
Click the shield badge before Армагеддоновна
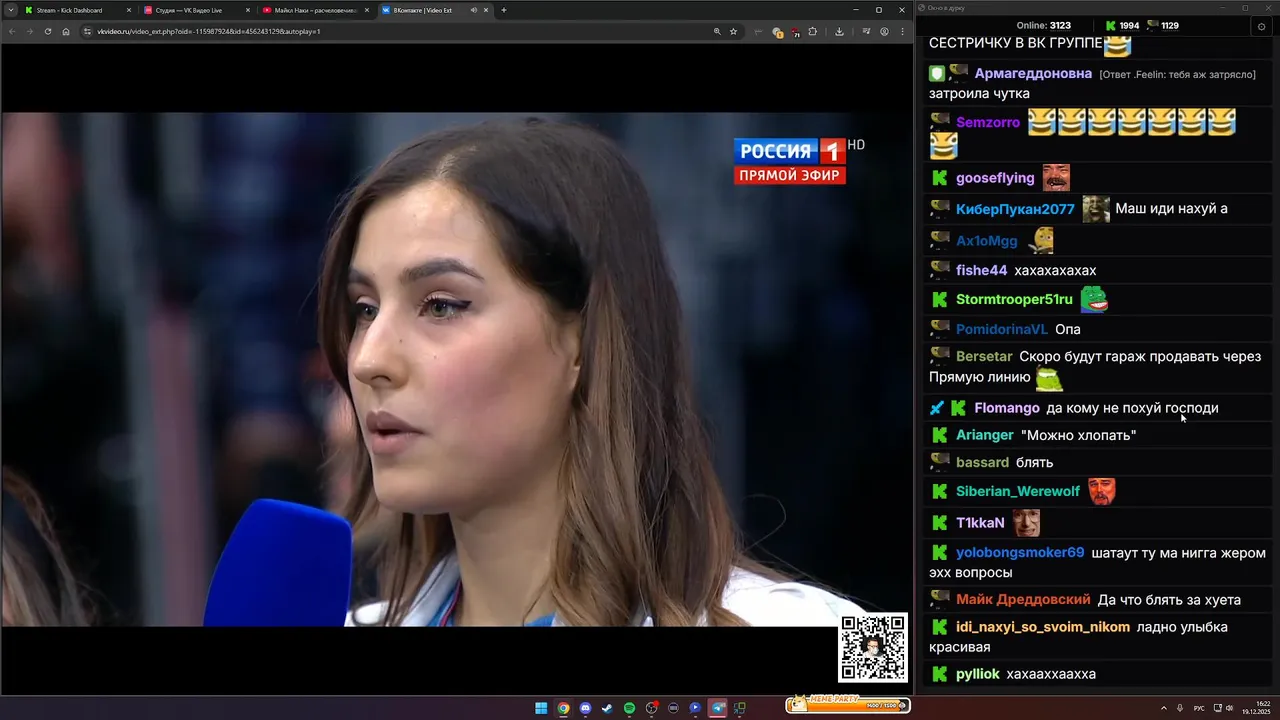(937, 74)
